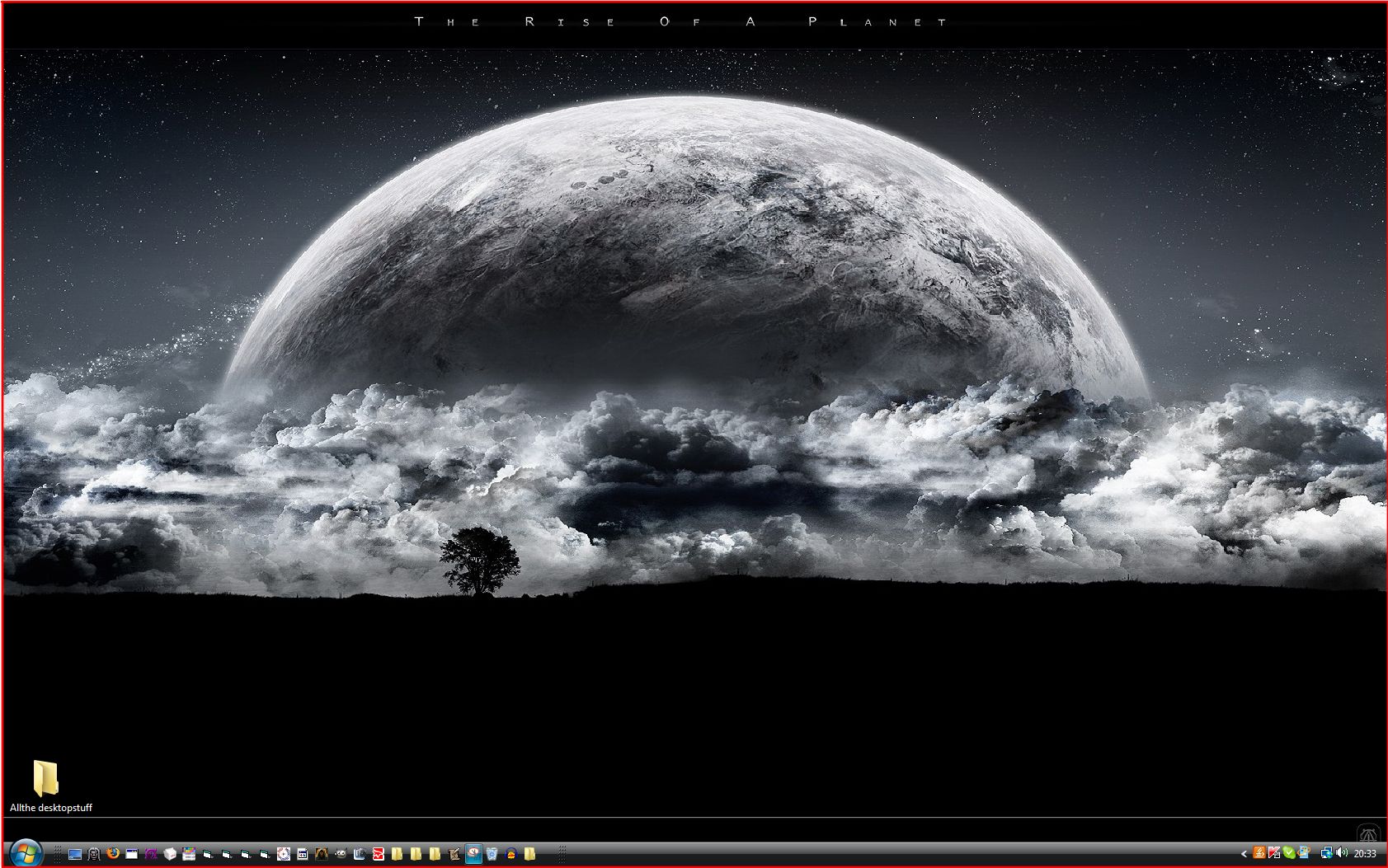
Task: Click the highlighted clock icon in quick launch
Action: [x=473, y=853]
